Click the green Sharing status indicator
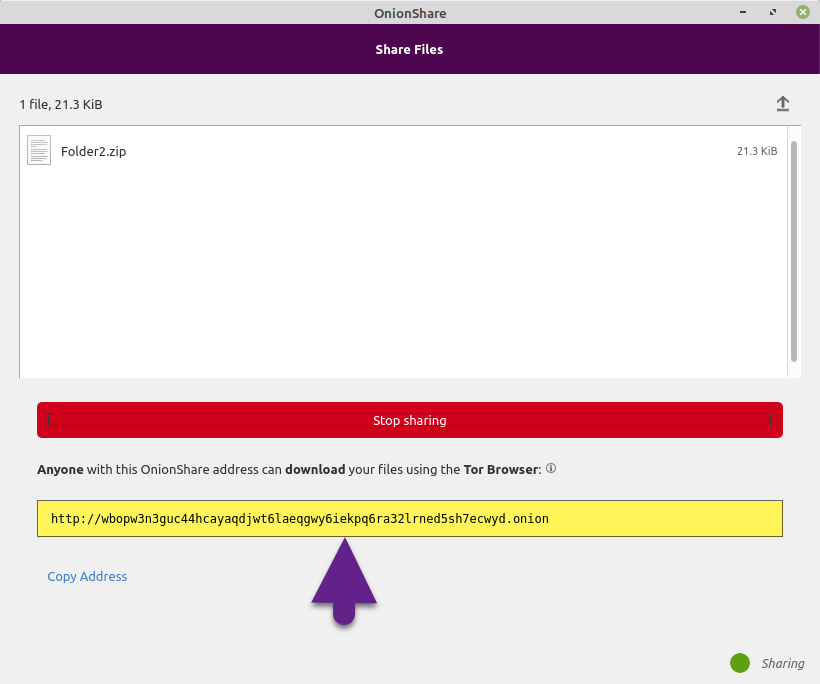The image size is (820, 684). tap(740, 663)
